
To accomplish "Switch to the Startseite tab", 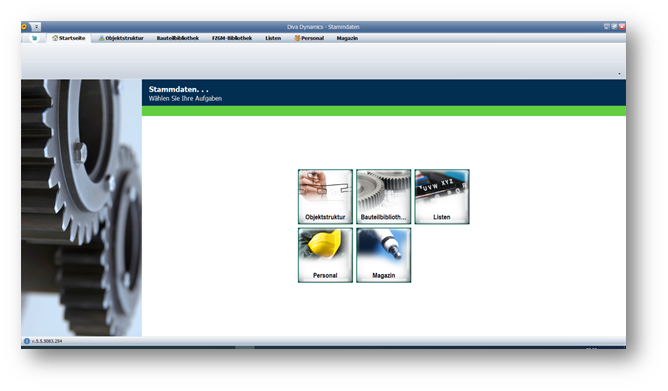I will 69,38.
